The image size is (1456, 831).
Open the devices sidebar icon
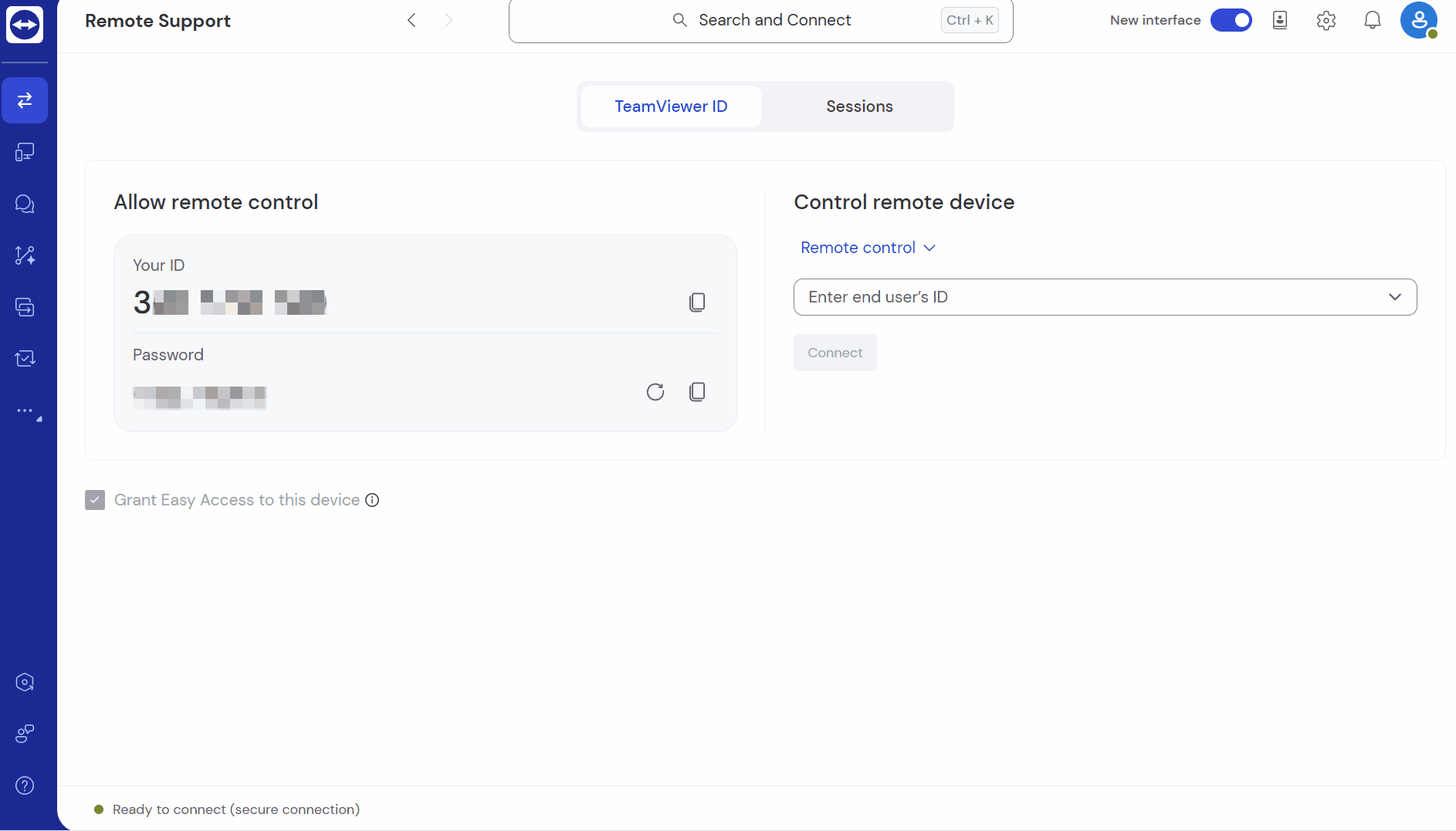[x=25, y=152]
